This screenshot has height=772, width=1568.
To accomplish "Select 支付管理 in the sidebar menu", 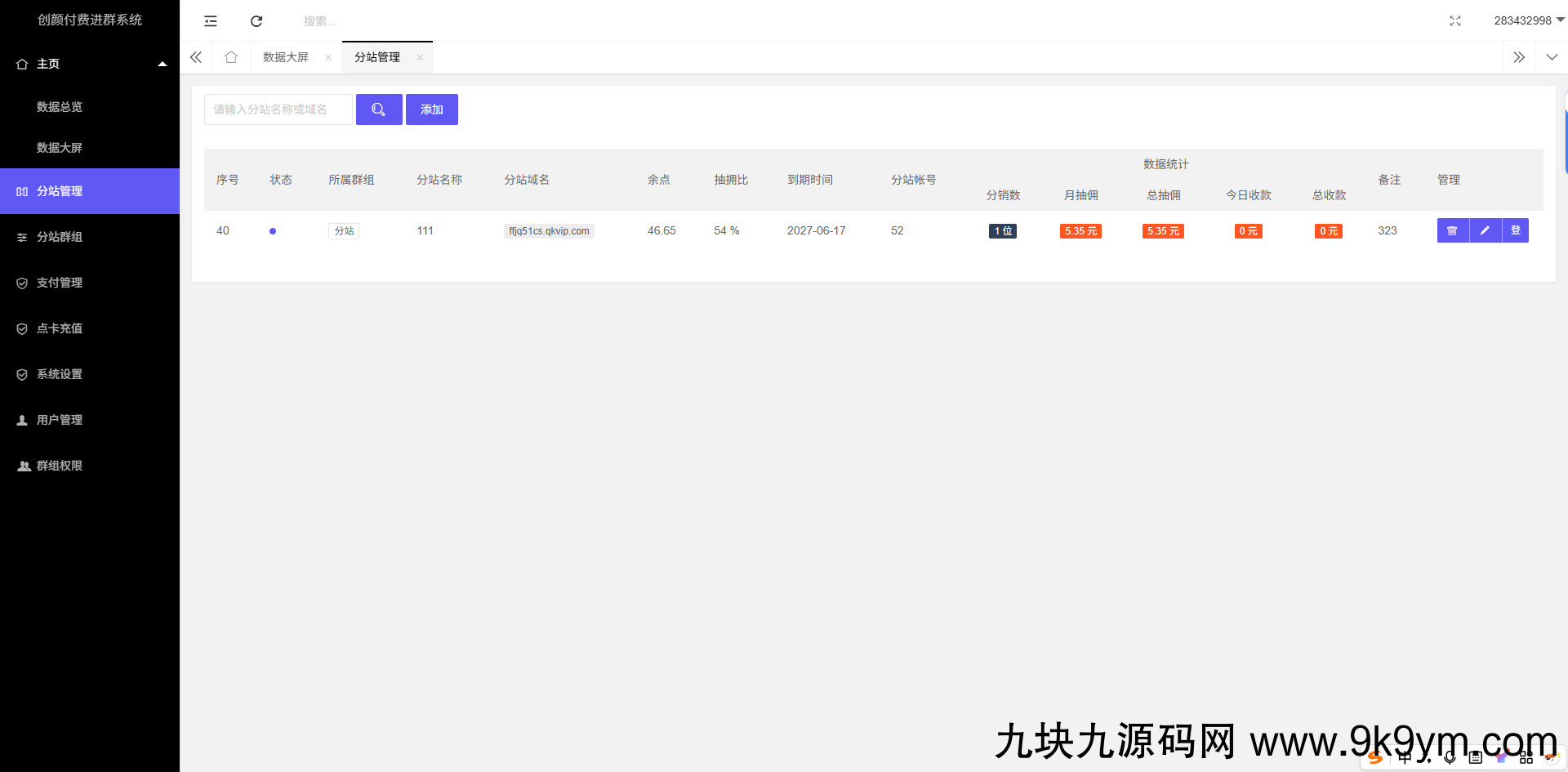I will click(59, 282).
